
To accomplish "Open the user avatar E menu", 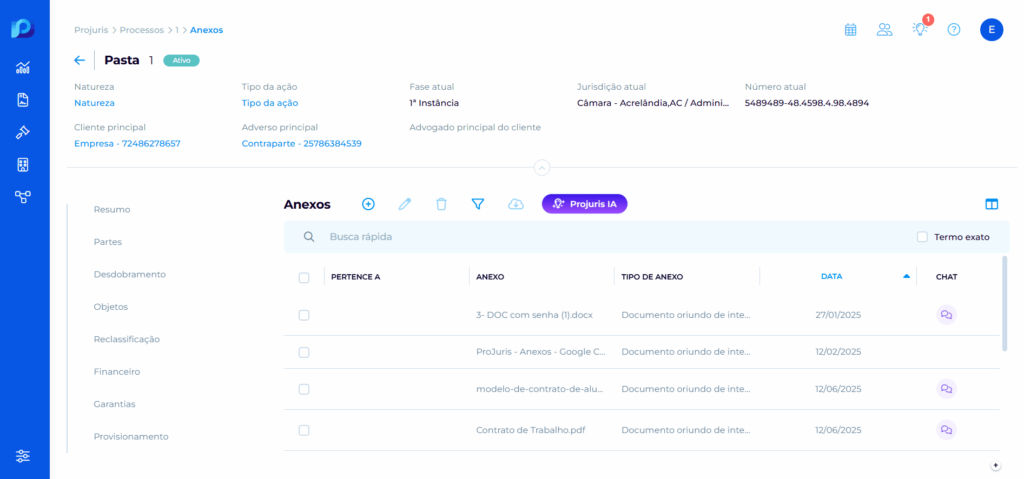I will pyautogui.click(x=991, y=30).
